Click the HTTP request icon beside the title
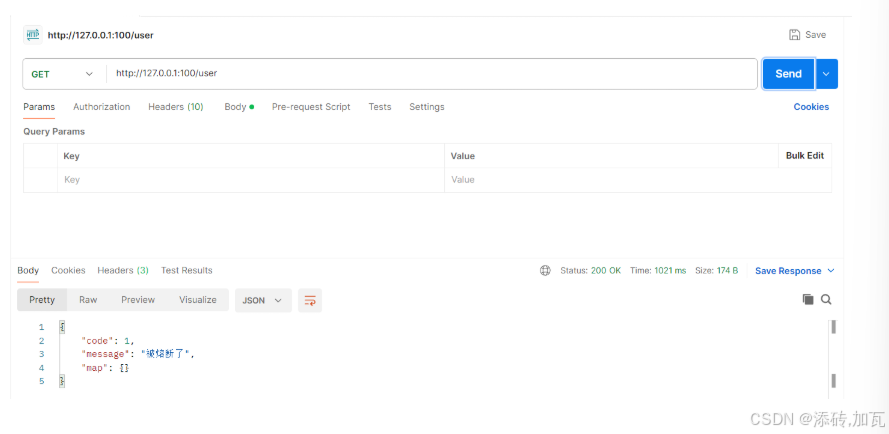This screenshot has height=434, width=889. (x=32, y=35)
